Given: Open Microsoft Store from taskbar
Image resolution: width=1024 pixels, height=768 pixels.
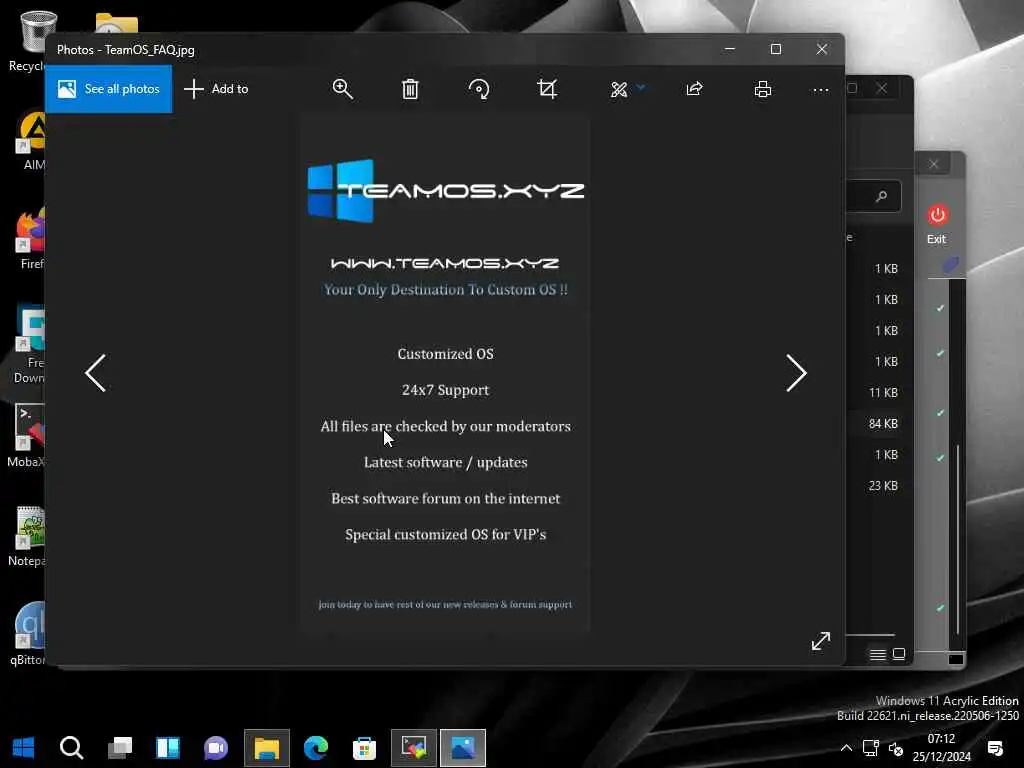Looking at the screenshot, I should (364, 748).
